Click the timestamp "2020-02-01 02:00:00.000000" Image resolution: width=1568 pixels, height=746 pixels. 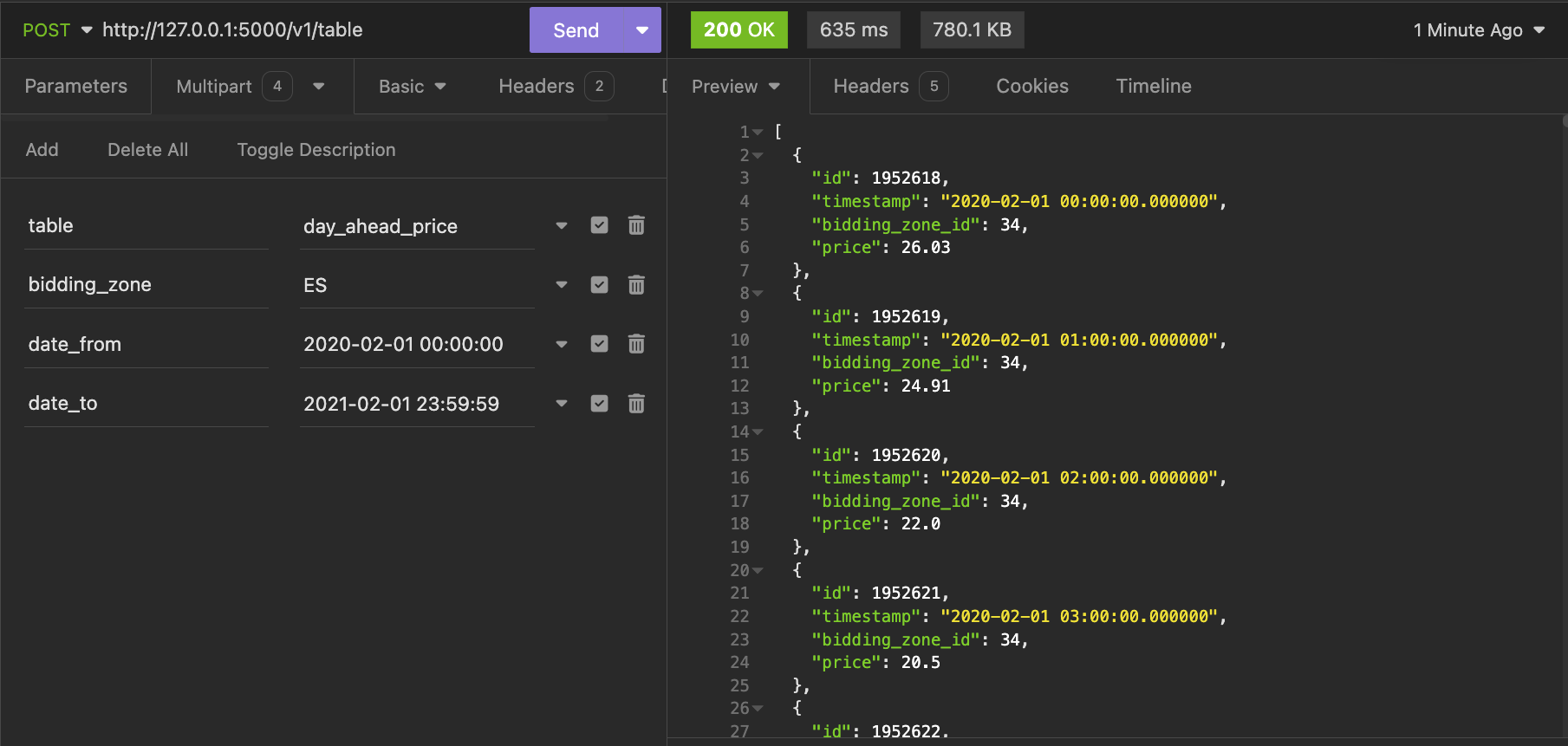point(1080,478)
